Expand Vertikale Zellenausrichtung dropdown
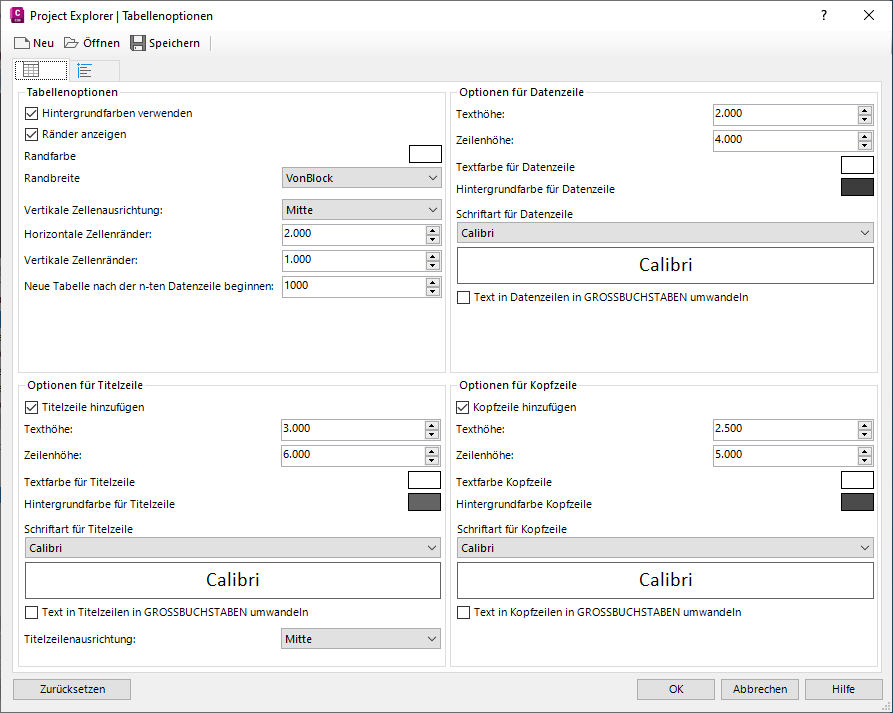893x713 pixels. 361,210
